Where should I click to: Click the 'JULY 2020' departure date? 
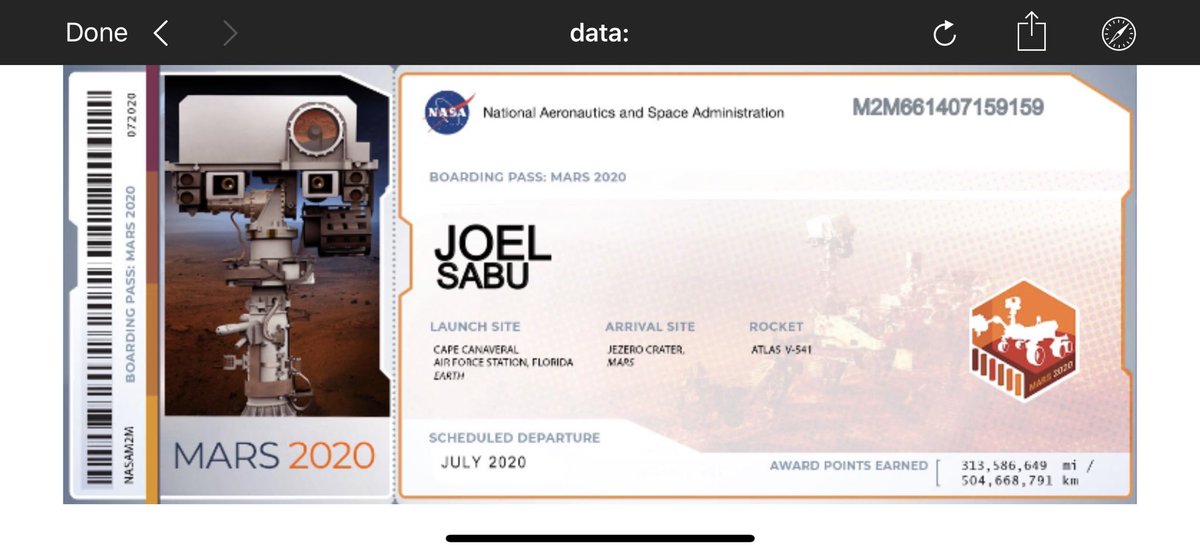(484, 462)
